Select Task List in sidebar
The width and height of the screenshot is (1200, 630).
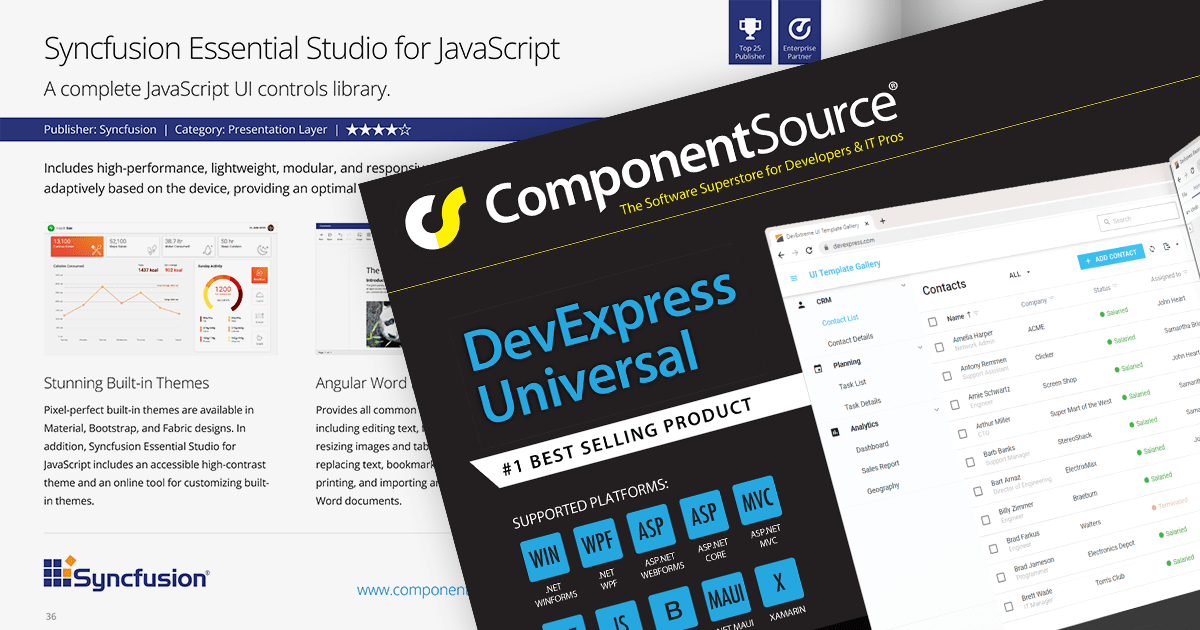tap(853, 383)
